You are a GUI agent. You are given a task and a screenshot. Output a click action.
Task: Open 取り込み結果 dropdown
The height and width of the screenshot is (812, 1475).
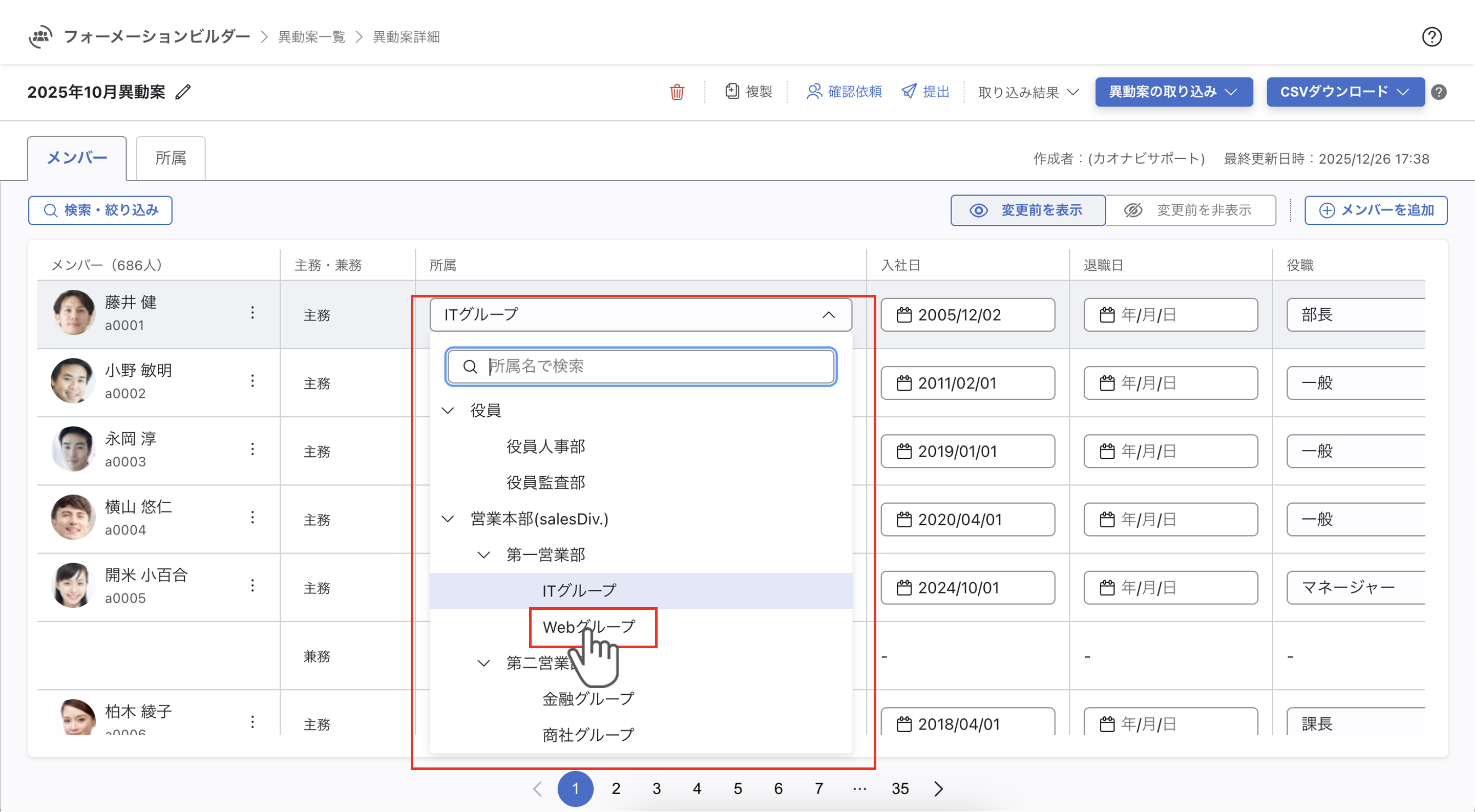pos(1028,92)
